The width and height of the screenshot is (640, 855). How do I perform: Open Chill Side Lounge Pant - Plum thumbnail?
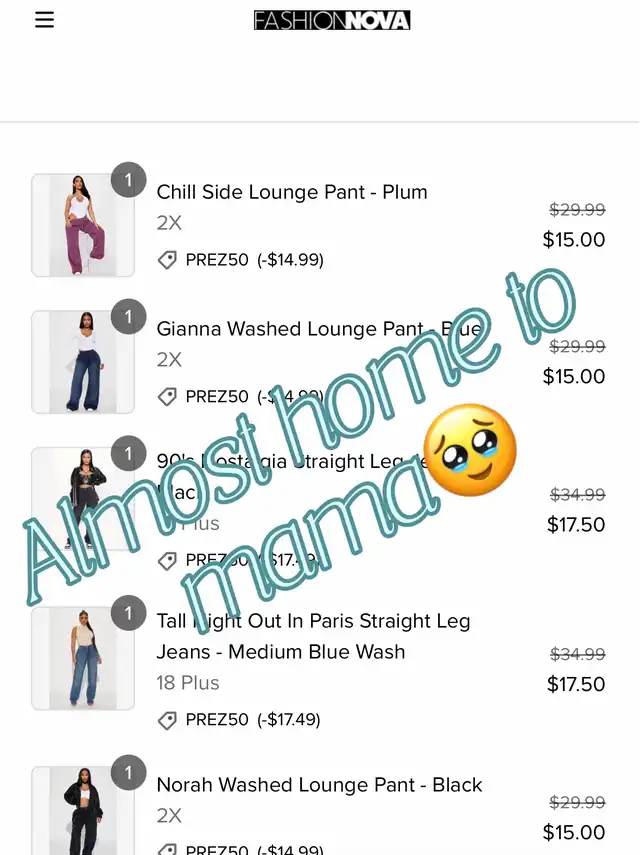tap(83, 225)
